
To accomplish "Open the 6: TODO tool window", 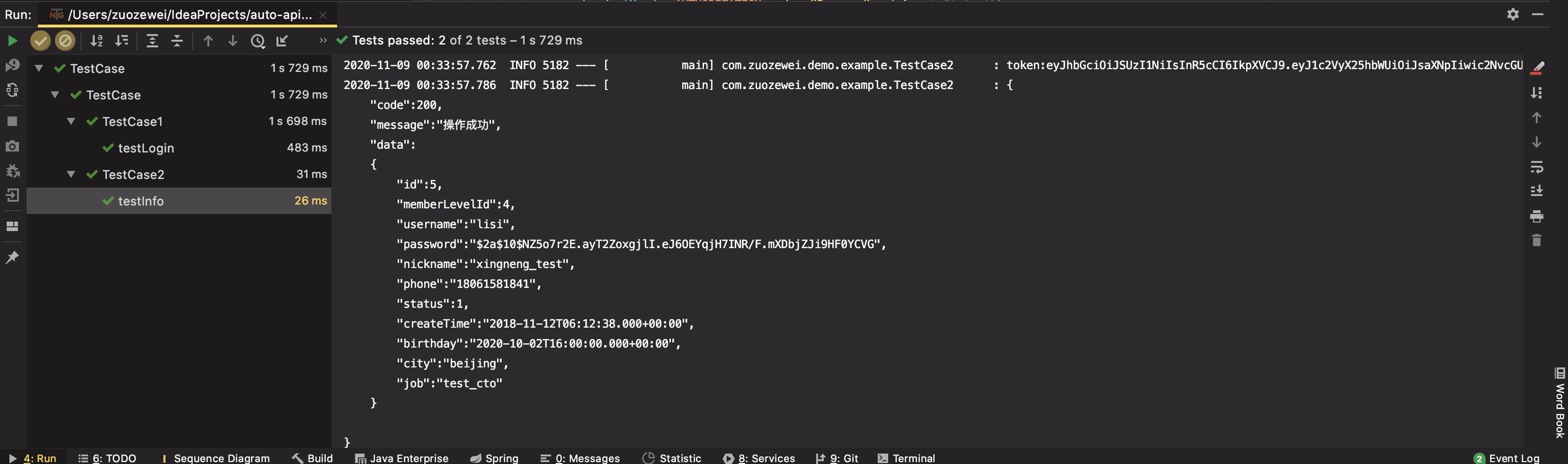I will [107, 458].
